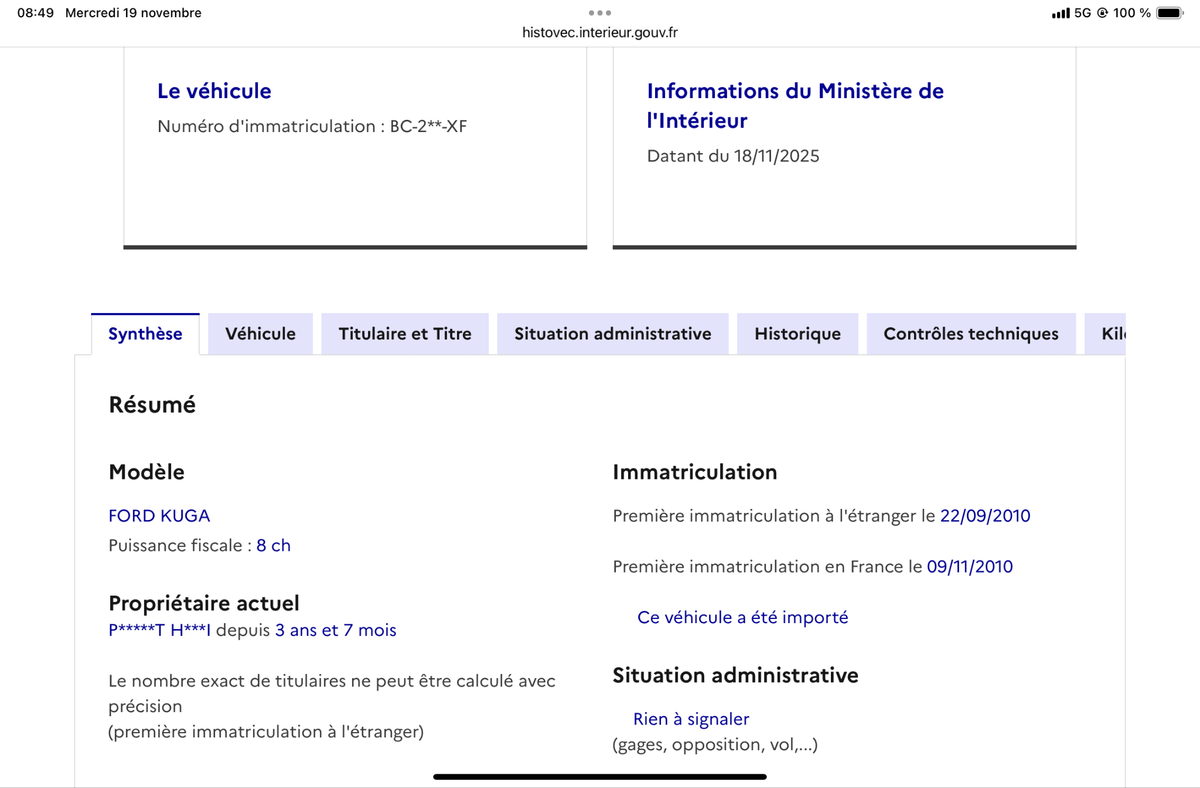Go to the Historique tab

[x=797, y=334]
